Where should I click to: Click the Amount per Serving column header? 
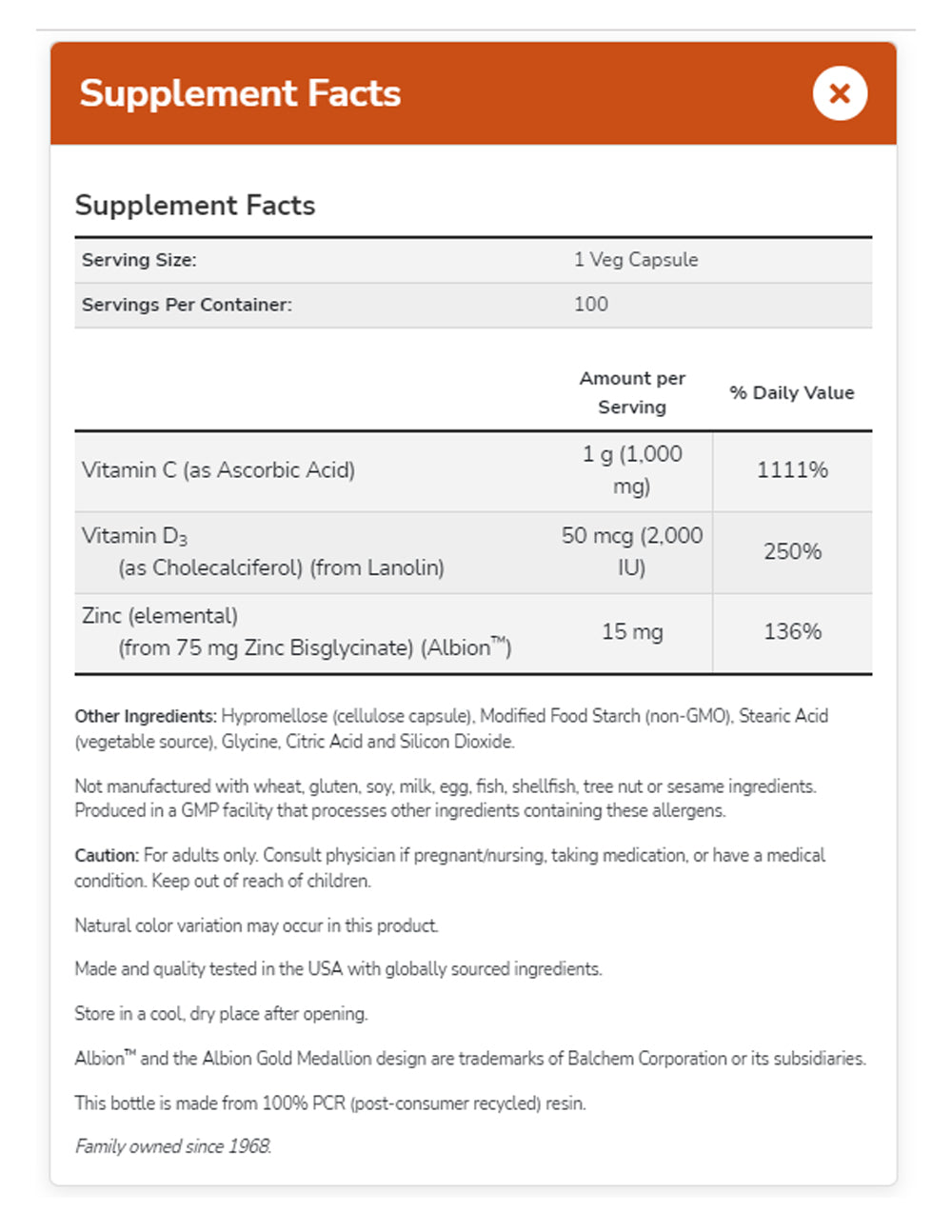[x=632, y=392]
